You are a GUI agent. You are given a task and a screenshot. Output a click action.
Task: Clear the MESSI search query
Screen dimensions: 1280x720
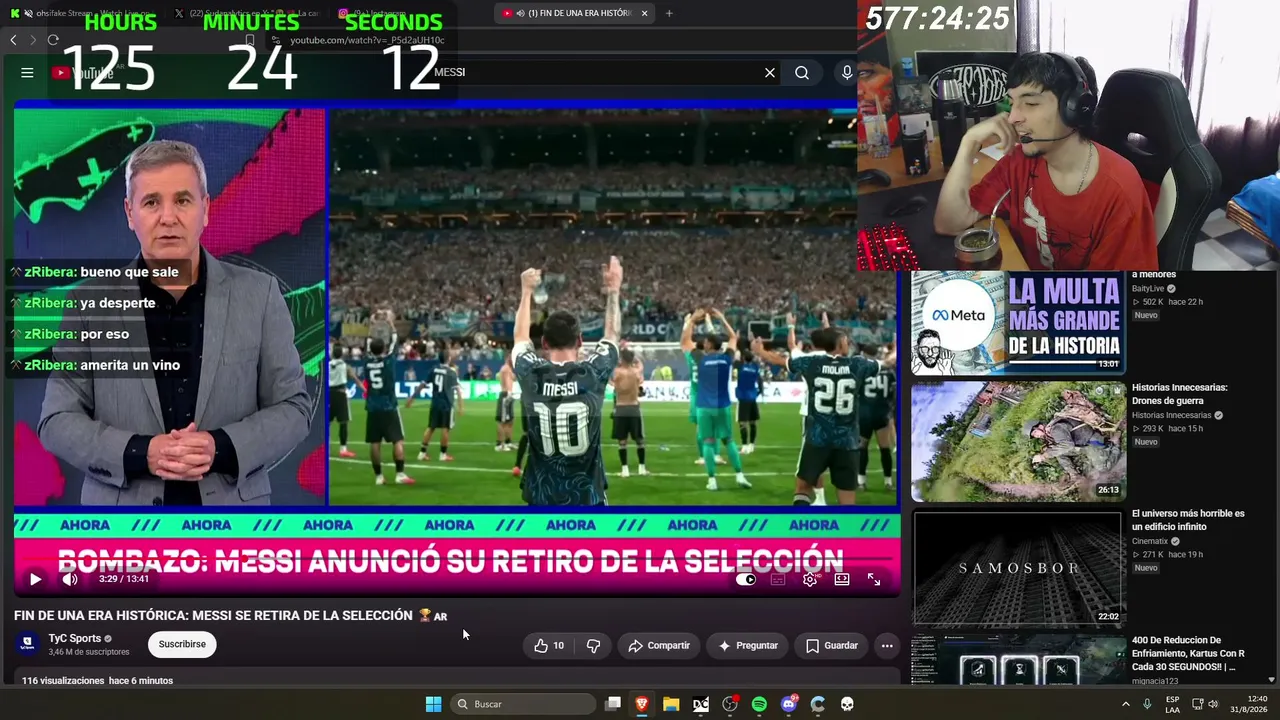(x=770, y=72)
